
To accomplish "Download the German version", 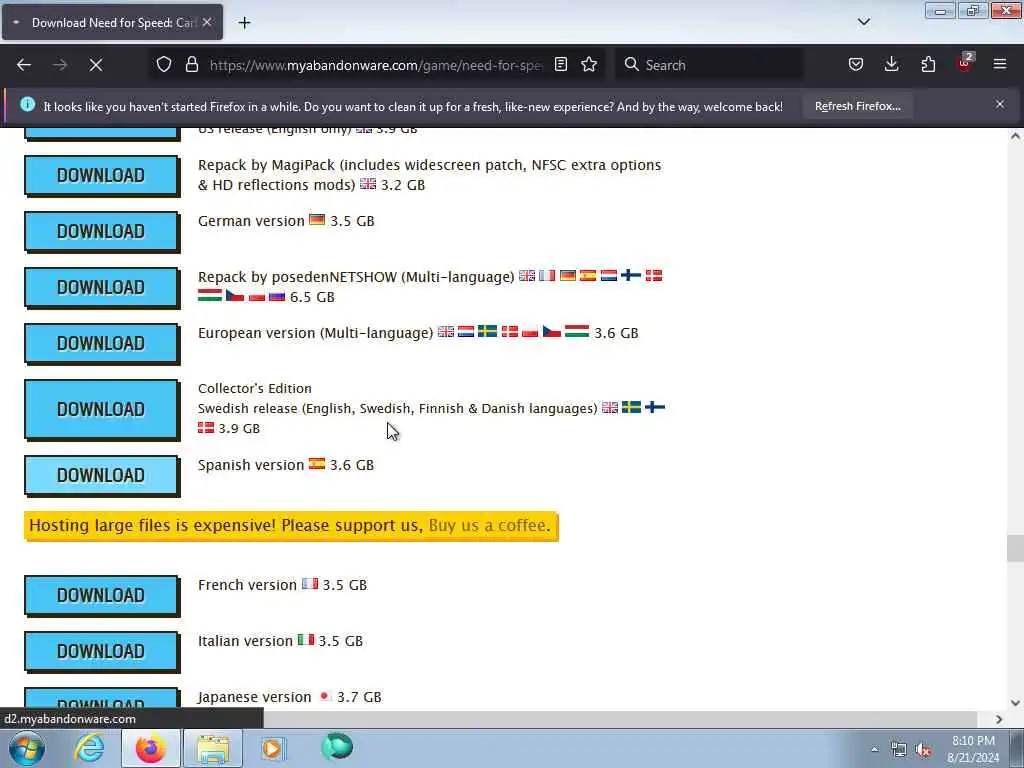I will (101, 231).
